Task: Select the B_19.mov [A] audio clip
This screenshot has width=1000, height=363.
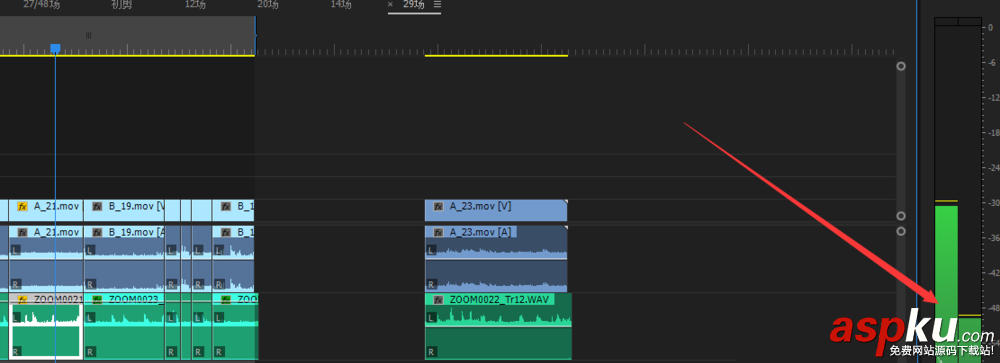Action: [x=124, y=258]
